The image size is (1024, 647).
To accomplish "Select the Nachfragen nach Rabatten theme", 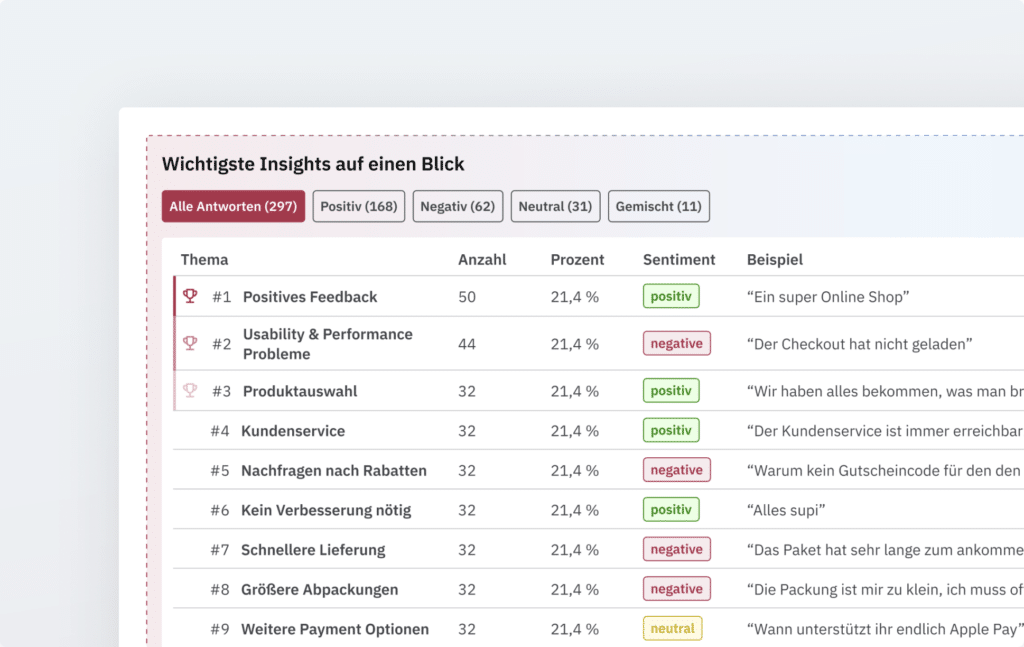I will pos(334,470).
